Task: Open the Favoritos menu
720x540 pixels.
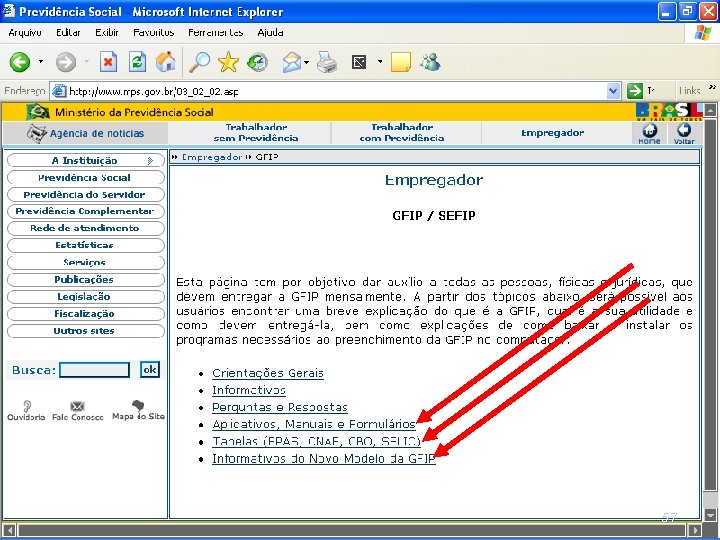Action: point(153,33)
